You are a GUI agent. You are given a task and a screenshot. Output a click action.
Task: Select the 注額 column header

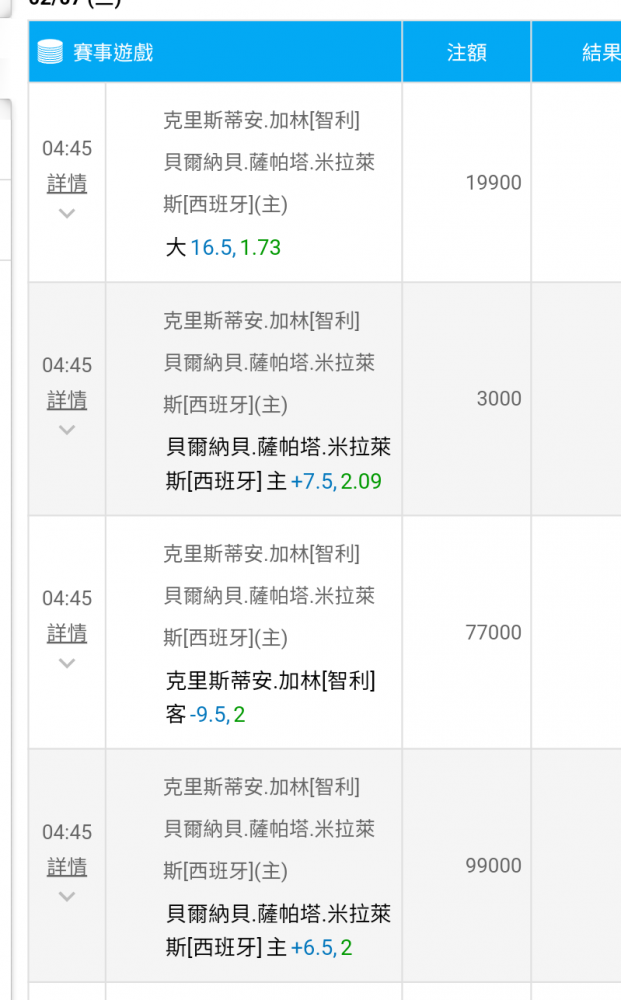coord(467,52)
